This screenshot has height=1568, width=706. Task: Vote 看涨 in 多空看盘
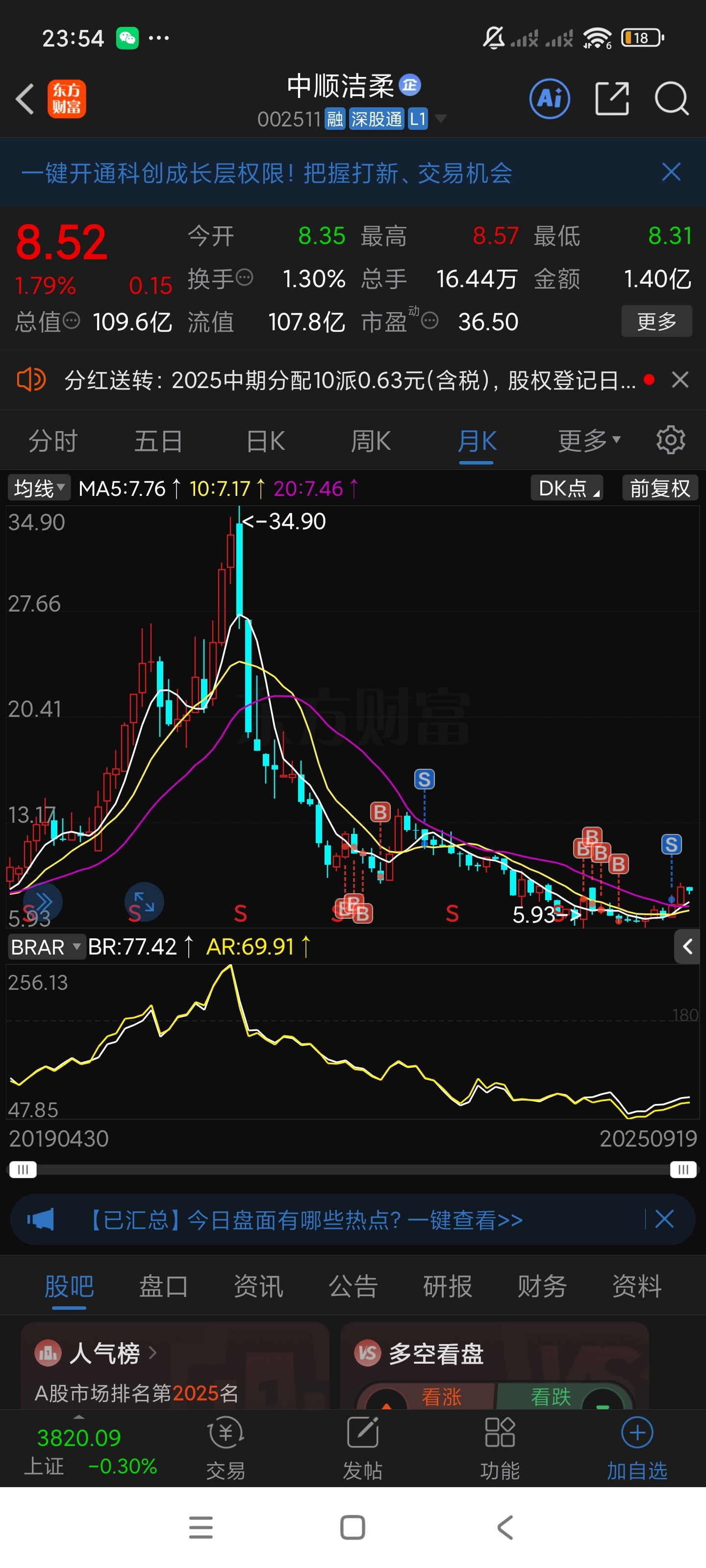click(x=441, y=1396)
